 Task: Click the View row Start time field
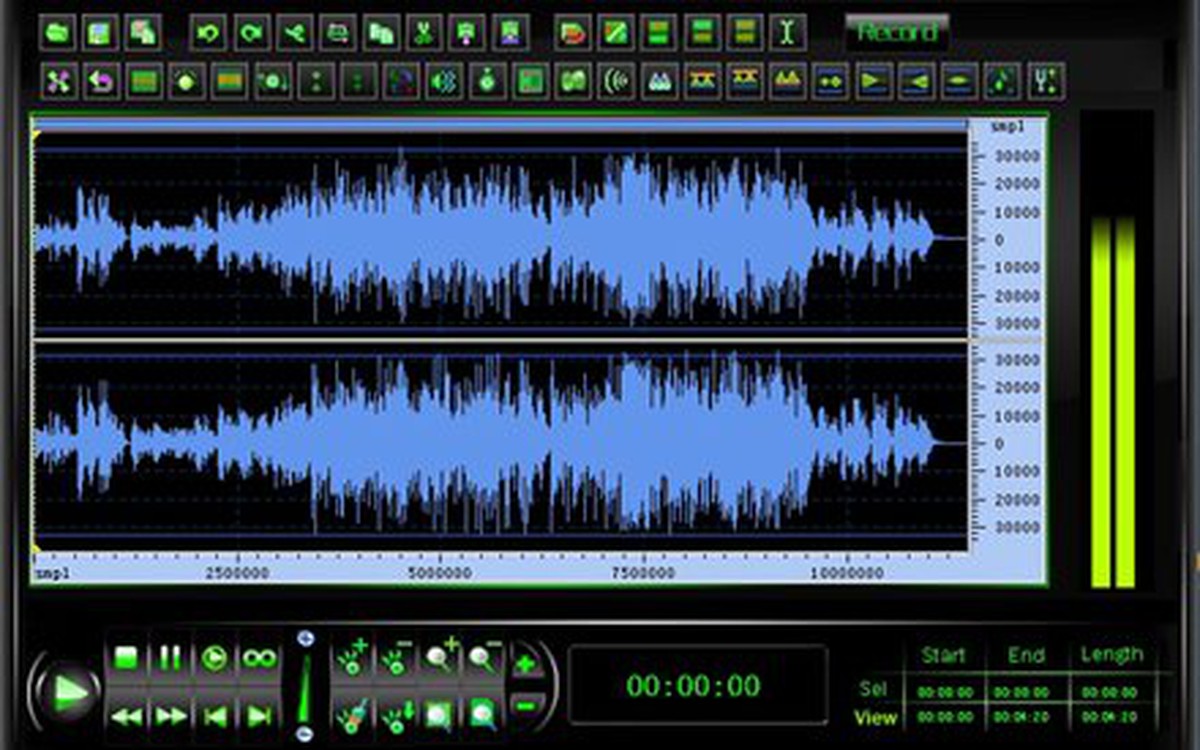[944, 717]
